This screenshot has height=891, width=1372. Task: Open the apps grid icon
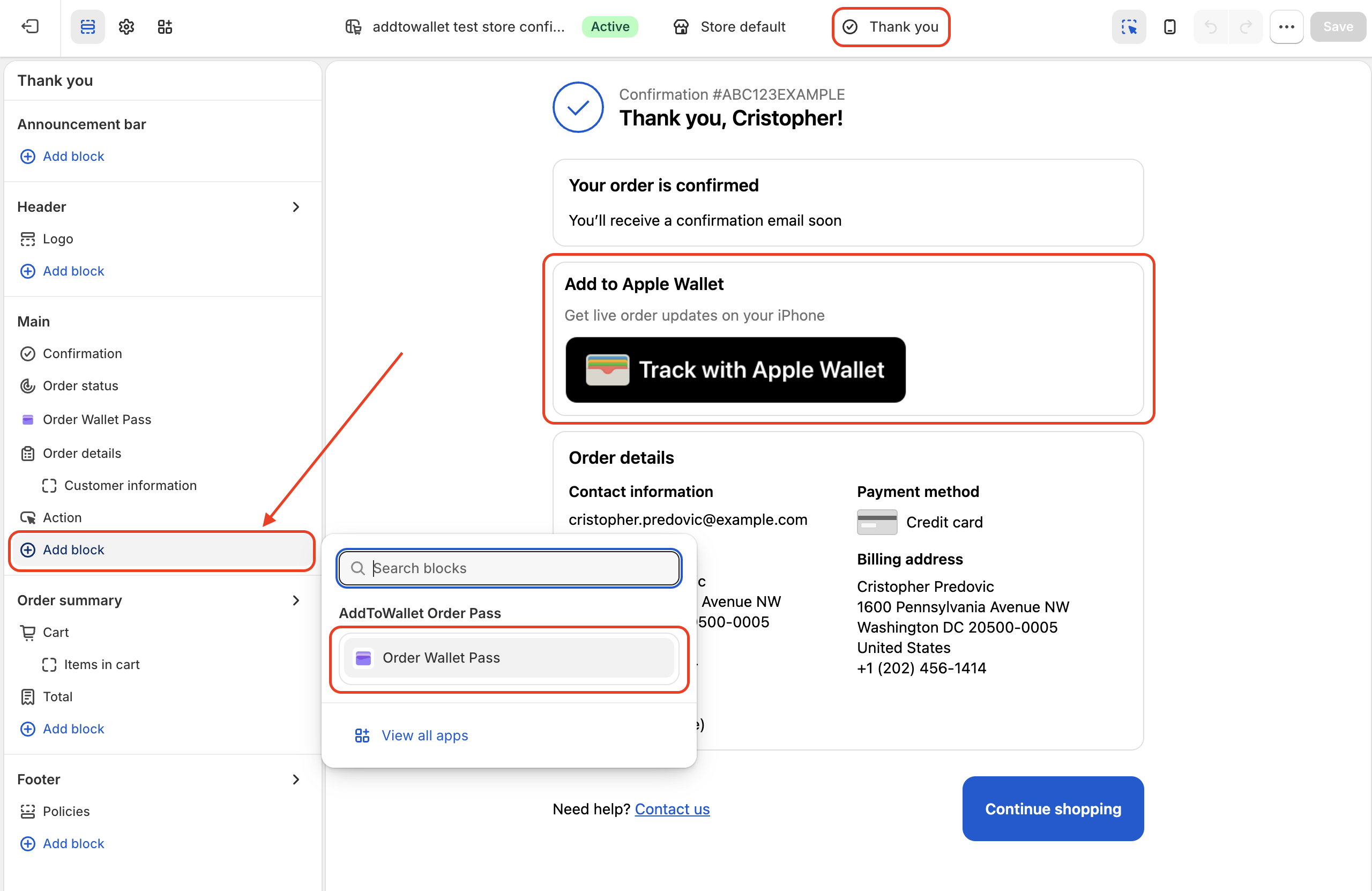pos(165,26)
